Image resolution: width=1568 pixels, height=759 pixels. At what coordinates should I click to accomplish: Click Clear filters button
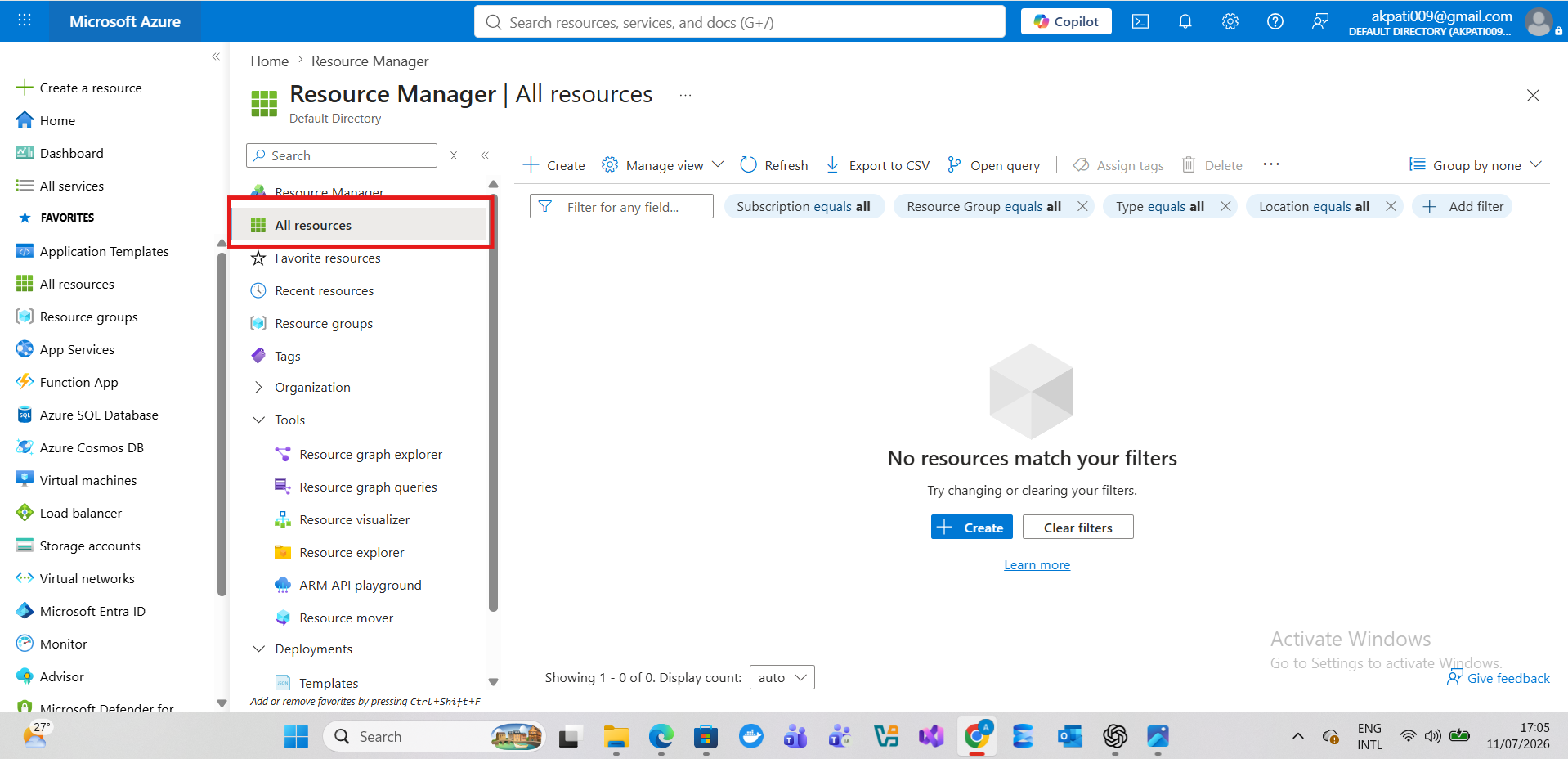[x=1077, y=528]
